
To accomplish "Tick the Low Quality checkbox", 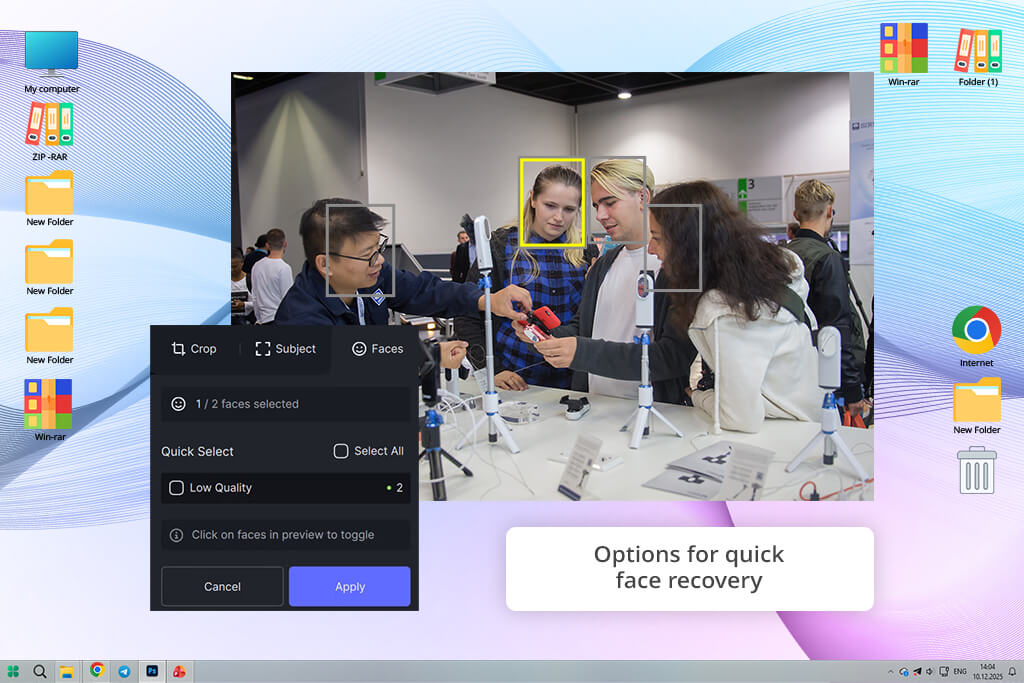I will click(x=176, y=488).
